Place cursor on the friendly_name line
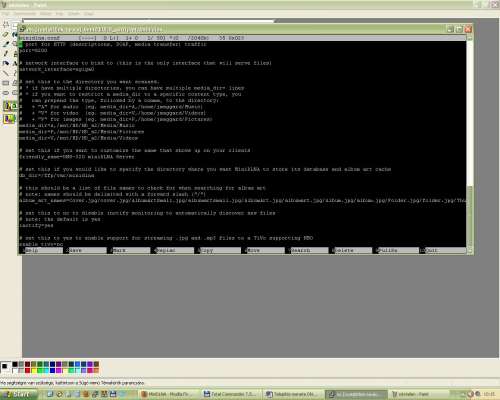 tap(77, 157)
